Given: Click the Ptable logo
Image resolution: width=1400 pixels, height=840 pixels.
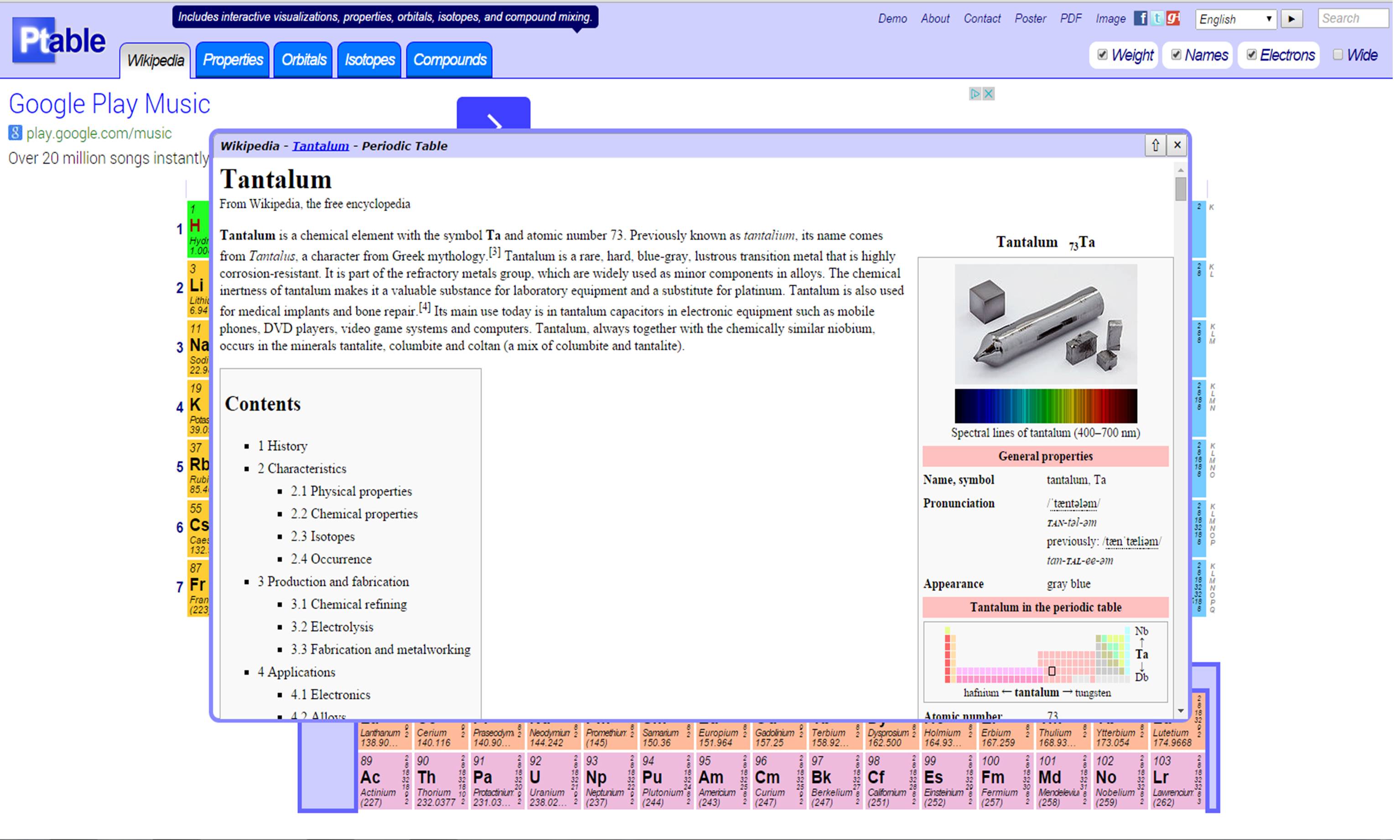Looking at the screenshot, I should [x=59, y=40].
